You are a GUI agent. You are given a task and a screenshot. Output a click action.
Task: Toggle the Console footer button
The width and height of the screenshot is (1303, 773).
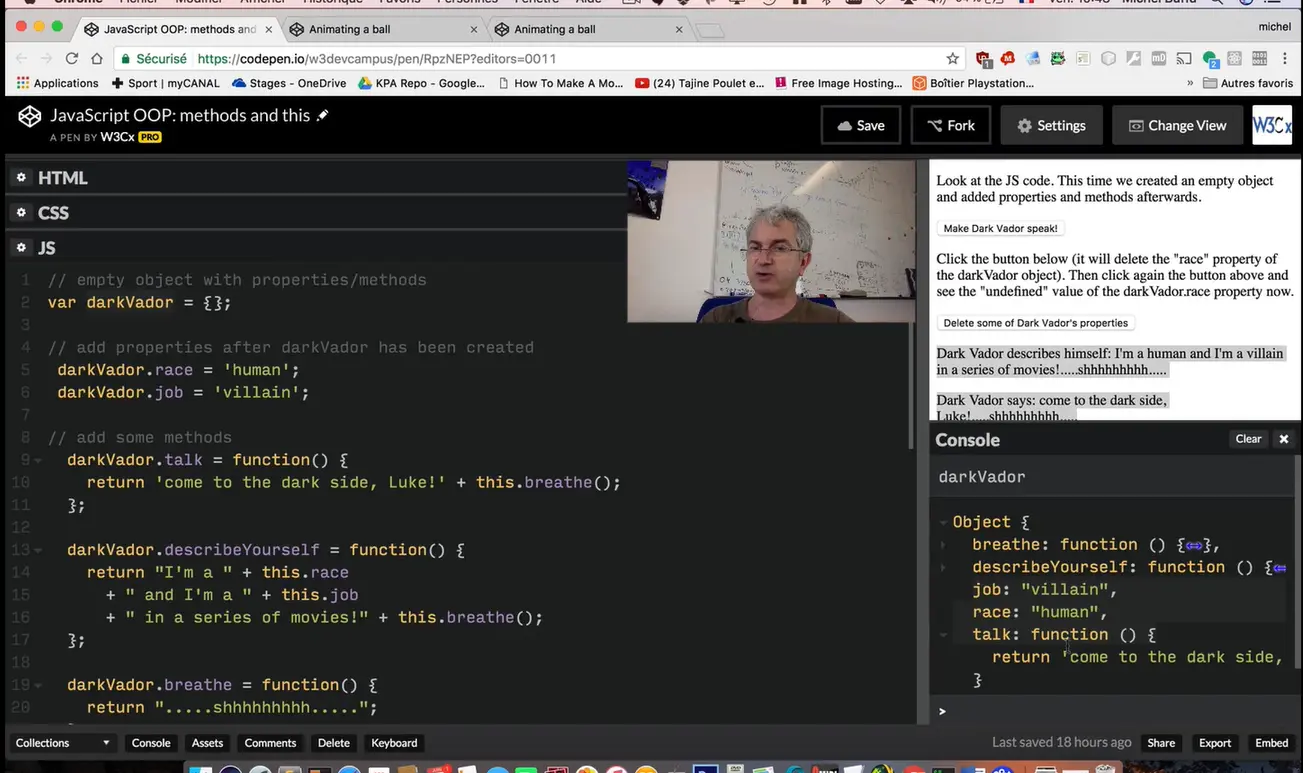(x=151, y=743)
